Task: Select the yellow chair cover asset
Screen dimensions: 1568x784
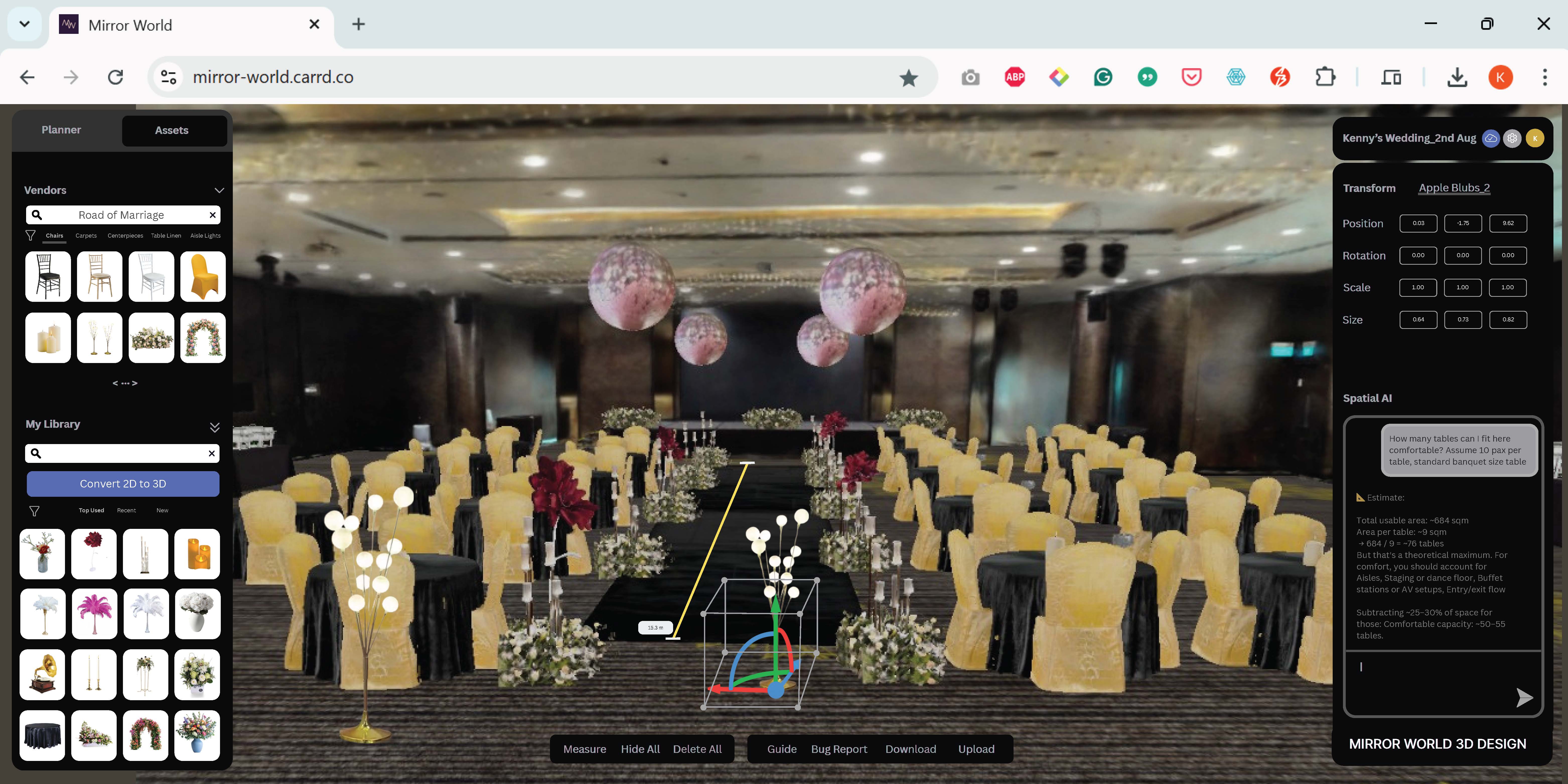Action: 203,277
